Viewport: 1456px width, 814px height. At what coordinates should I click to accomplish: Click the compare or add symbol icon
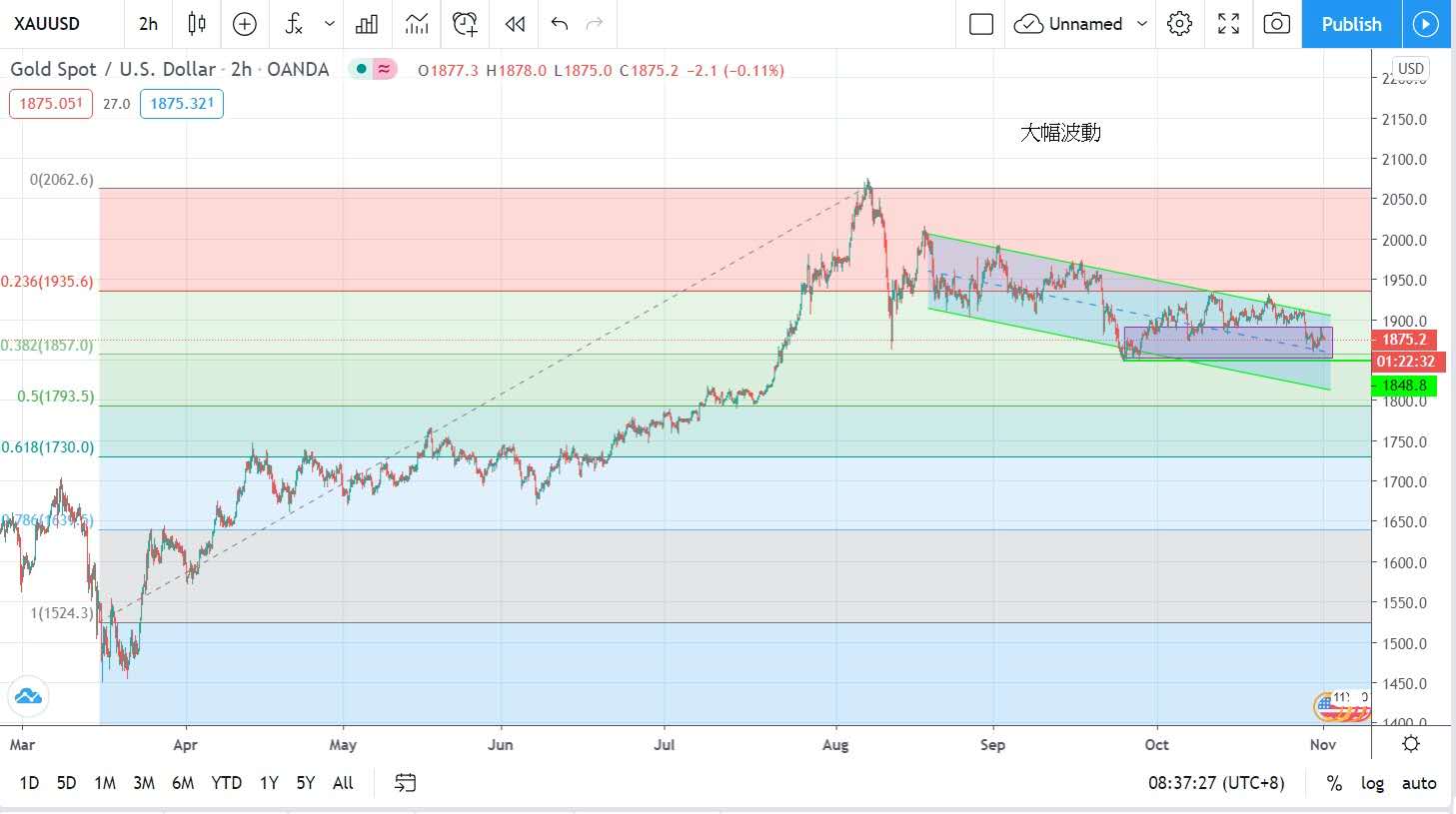pyautogui.click(x=245, y=24)
